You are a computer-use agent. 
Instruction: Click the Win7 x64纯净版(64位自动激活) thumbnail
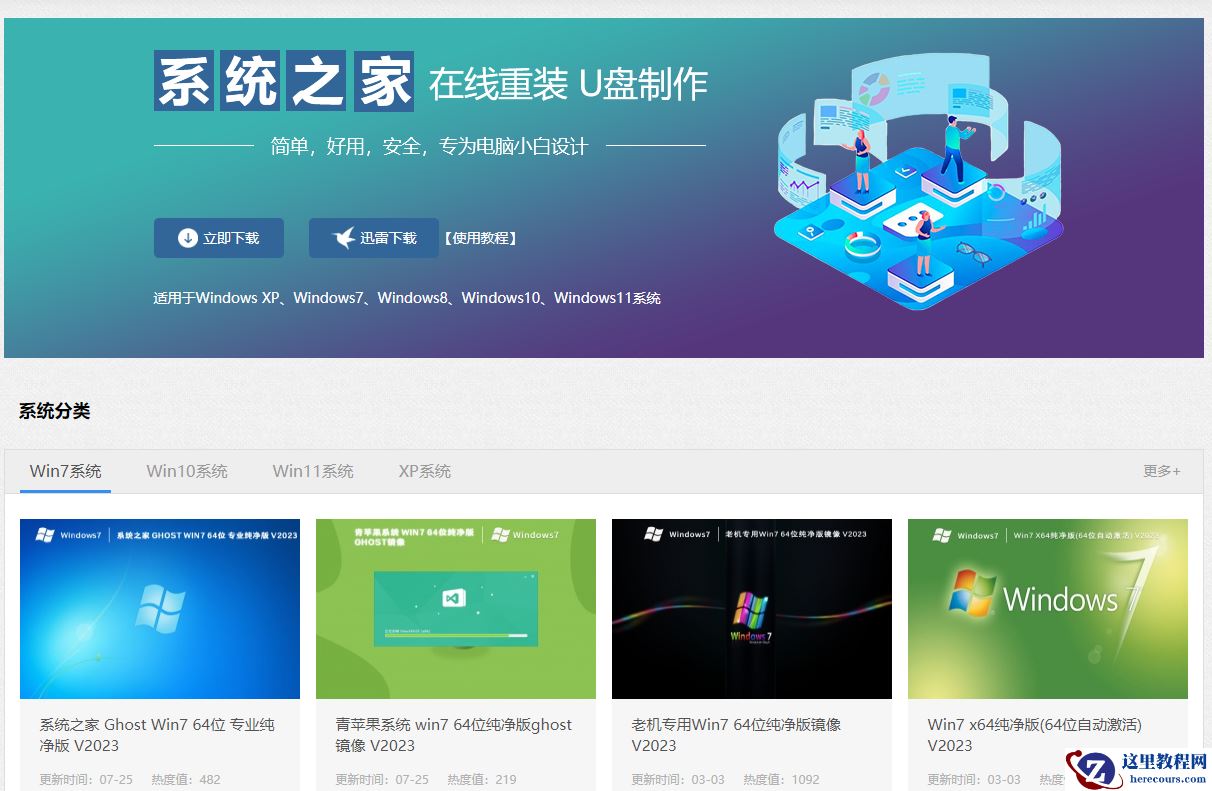click(1047, 607)
